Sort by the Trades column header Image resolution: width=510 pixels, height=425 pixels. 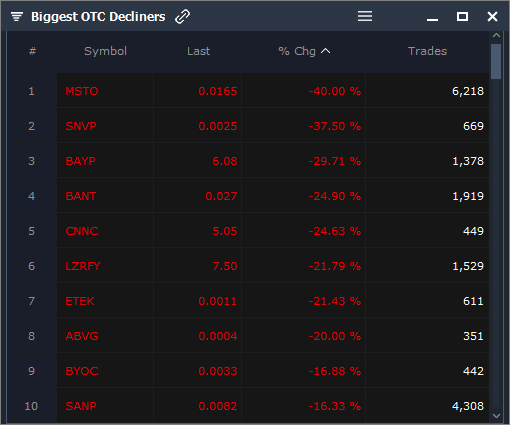[x=427, y=51]
